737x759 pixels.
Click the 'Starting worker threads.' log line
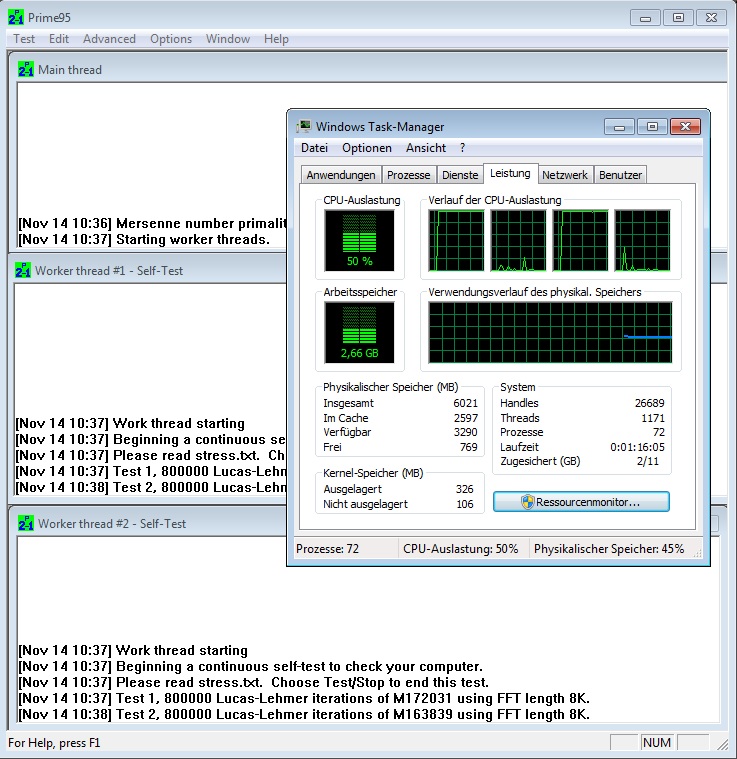click(x=144, y=239)
